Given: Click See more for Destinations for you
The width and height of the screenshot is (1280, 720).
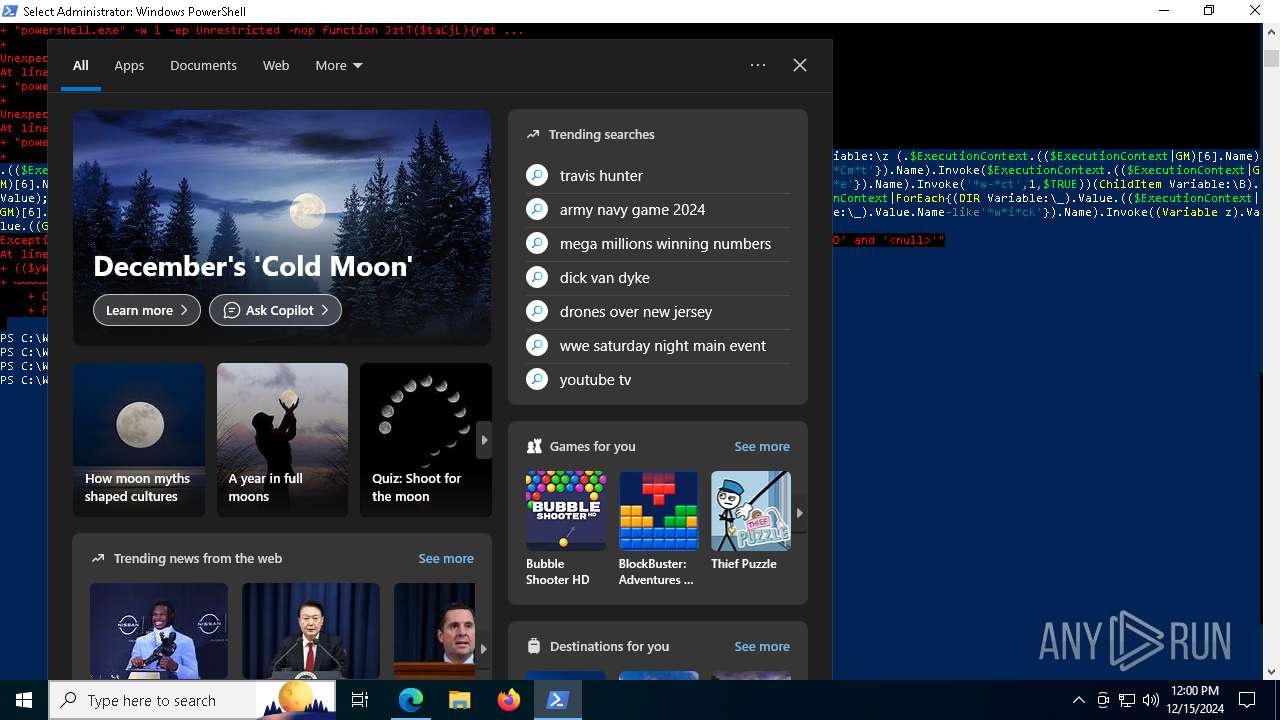Looking at the screenshot, I should (762, 647).
